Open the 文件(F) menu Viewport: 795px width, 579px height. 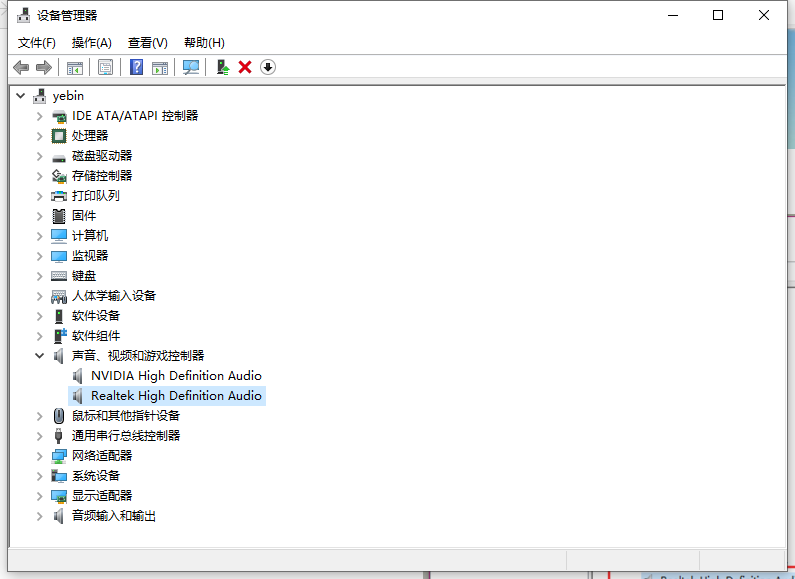point(37,43)
